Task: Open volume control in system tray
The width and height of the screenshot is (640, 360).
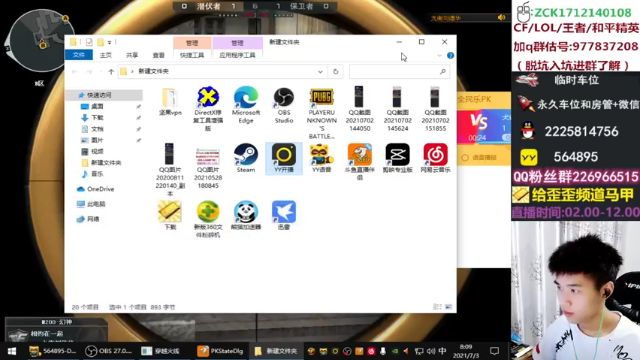Action: [x=431, y=351]
